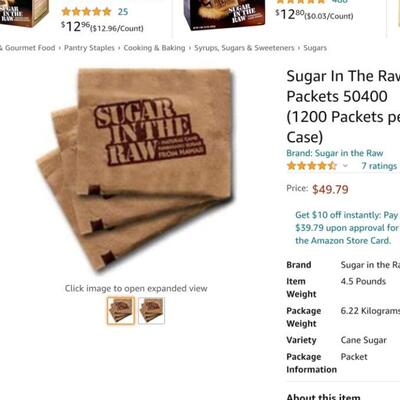This screenshot has width=400, height=400.
Task: Click the product star rating icons
Action: [312, 166]
